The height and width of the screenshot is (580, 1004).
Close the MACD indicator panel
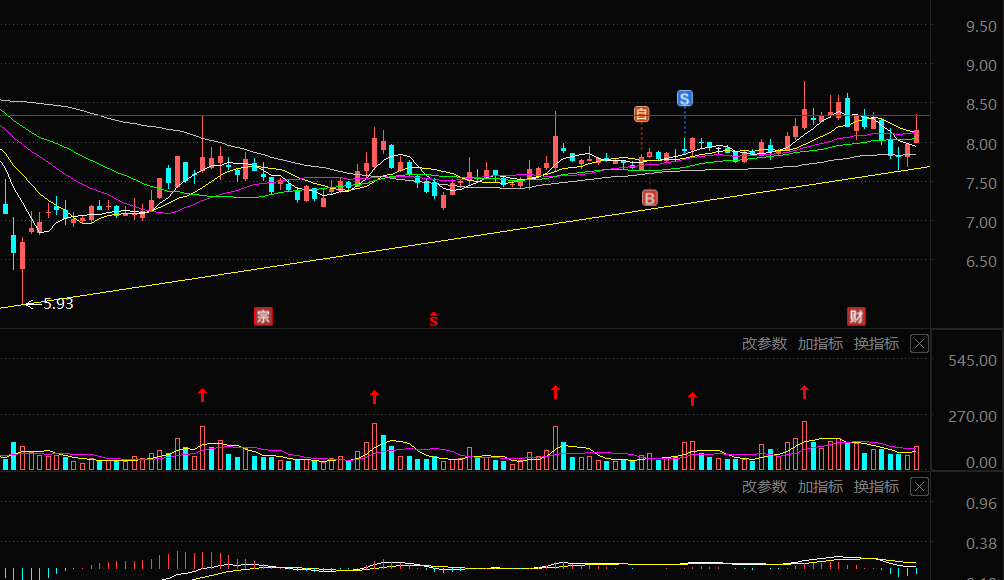click(x=919, y=487)
